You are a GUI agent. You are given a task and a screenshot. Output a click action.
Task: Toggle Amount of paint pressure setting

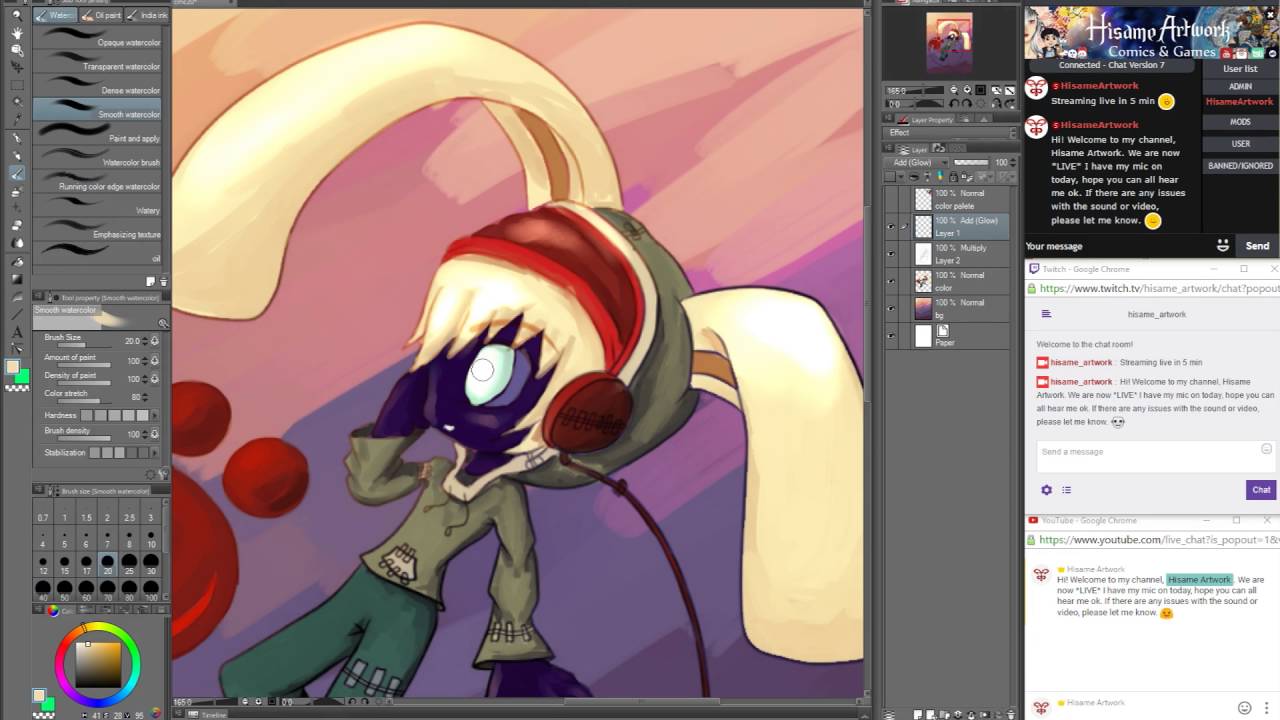pyautogui.click(x=154, y=359)
